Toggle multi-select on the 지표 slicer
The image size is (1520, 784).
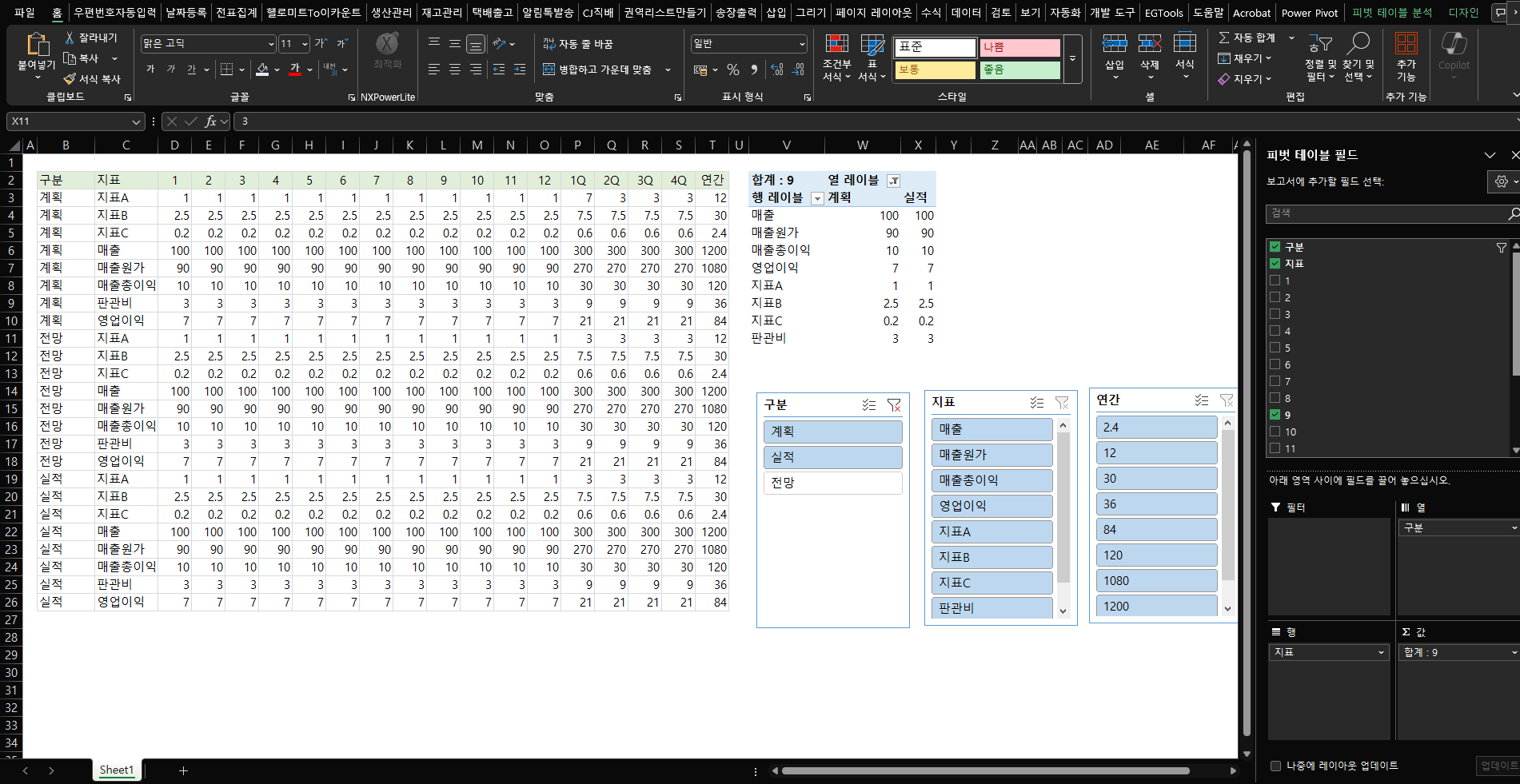click(1036, 402)
